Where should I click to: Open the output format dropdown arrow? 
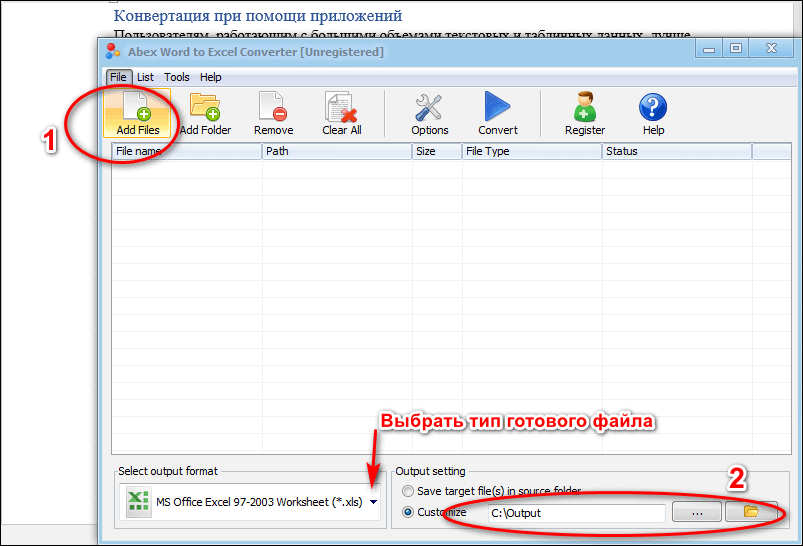(374, 502)
